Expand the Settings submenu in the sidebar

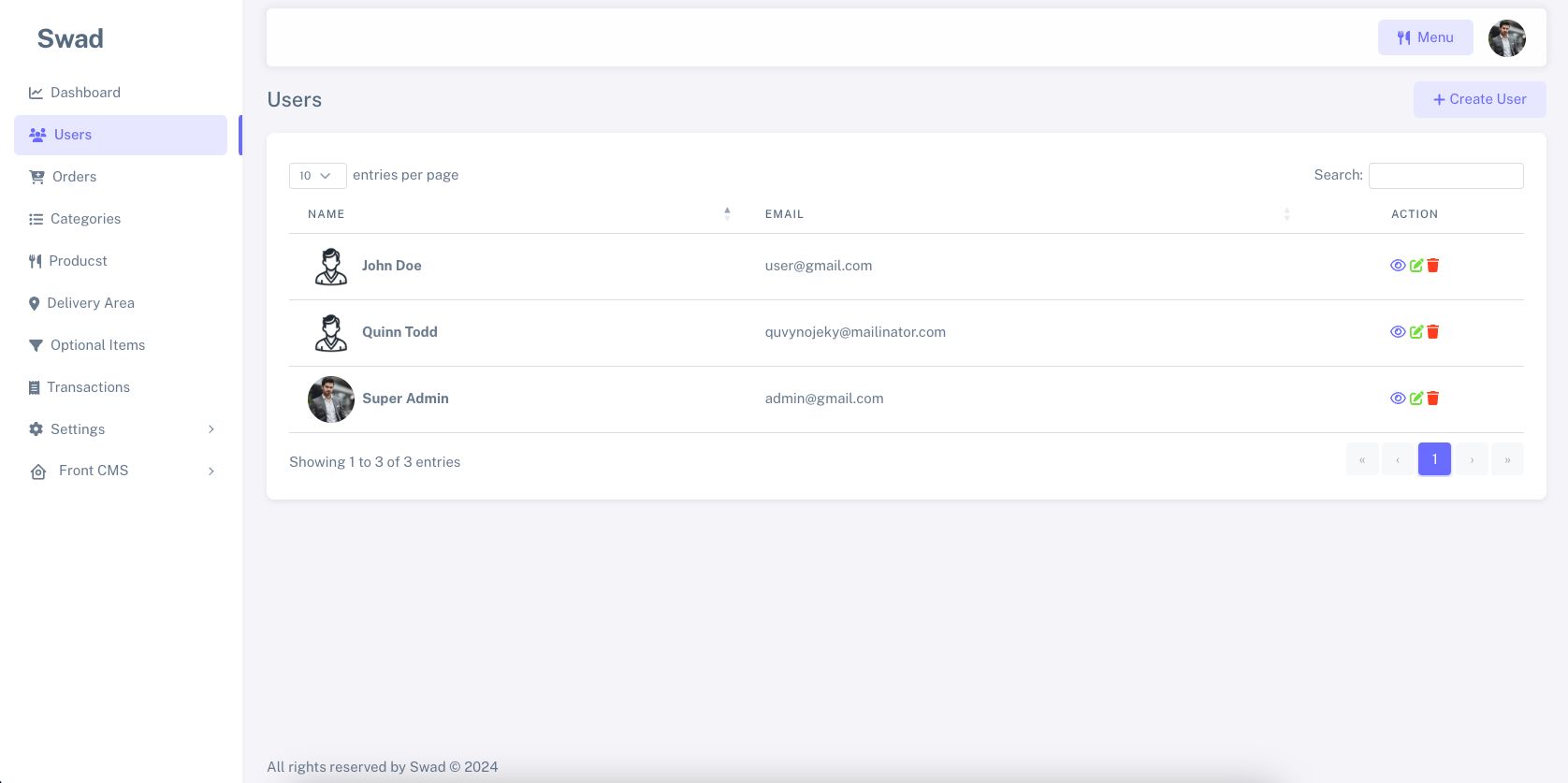(121, 429)
